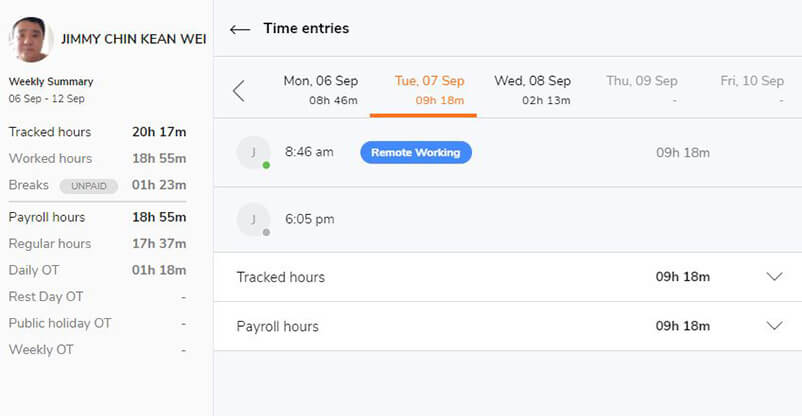Expand the Tracked hours chevron

(x=774, y=277)
